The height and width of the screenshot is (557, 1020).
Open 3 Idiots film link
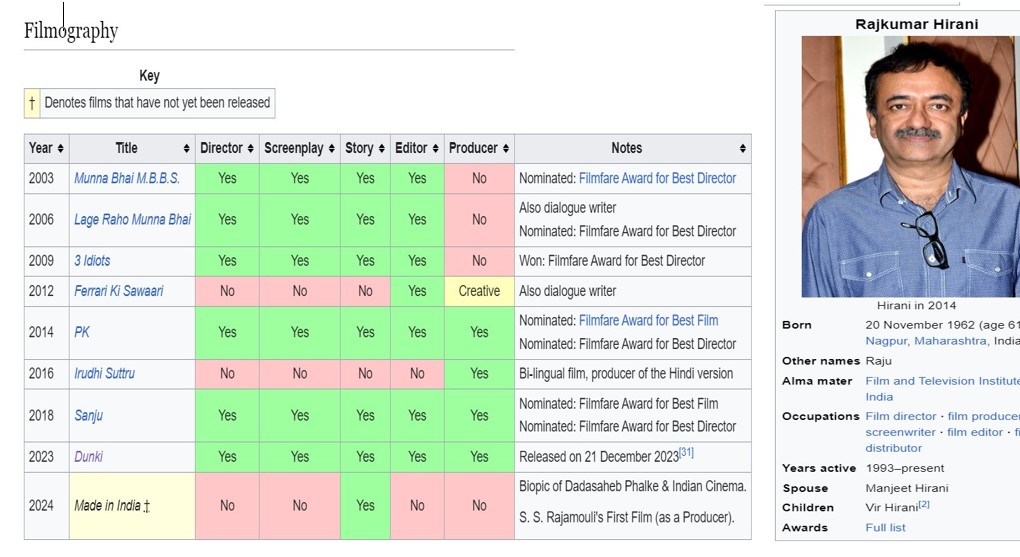pos(92,261)
